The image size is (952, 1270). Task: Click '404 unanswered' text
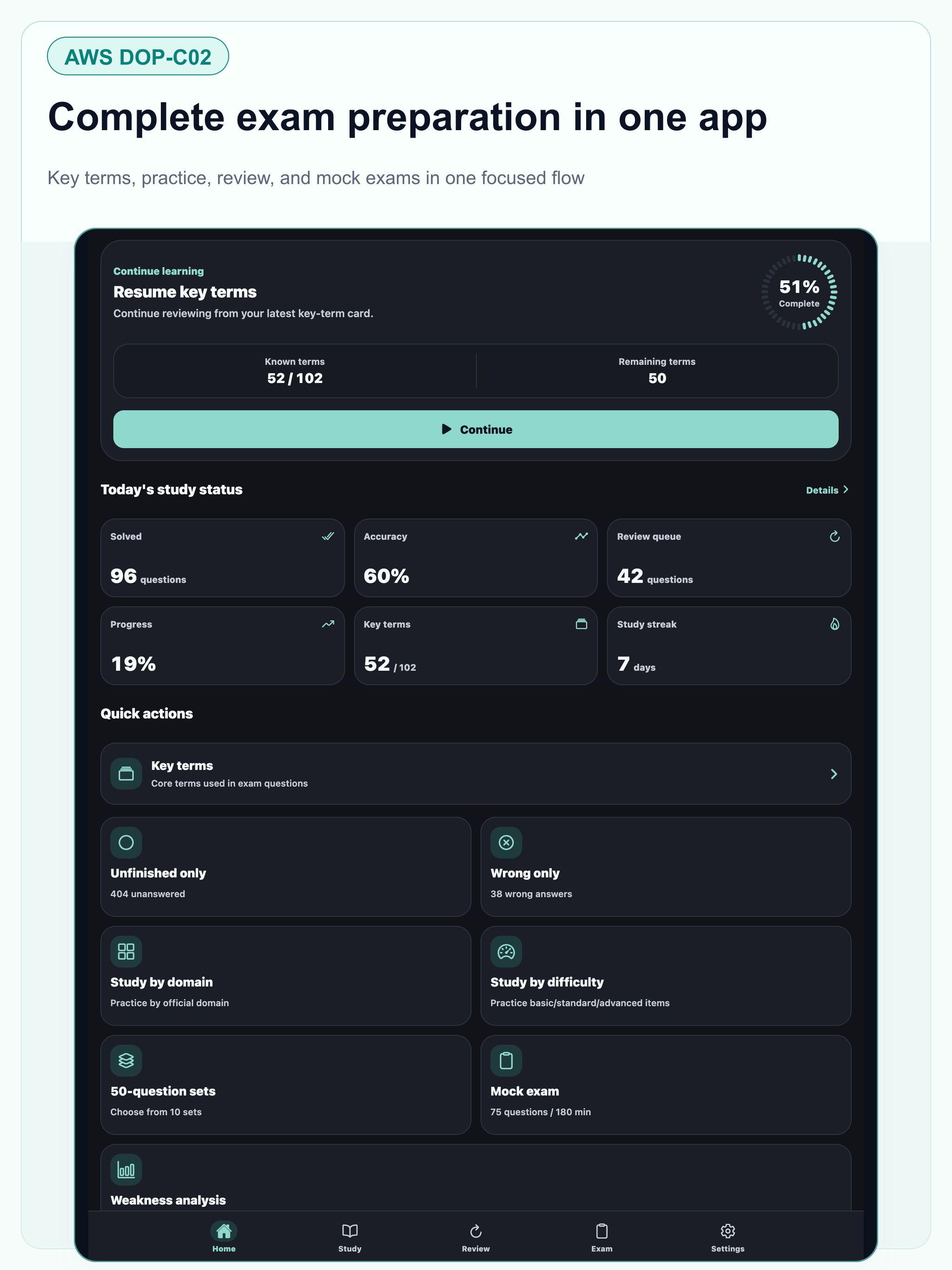point(147,894)
